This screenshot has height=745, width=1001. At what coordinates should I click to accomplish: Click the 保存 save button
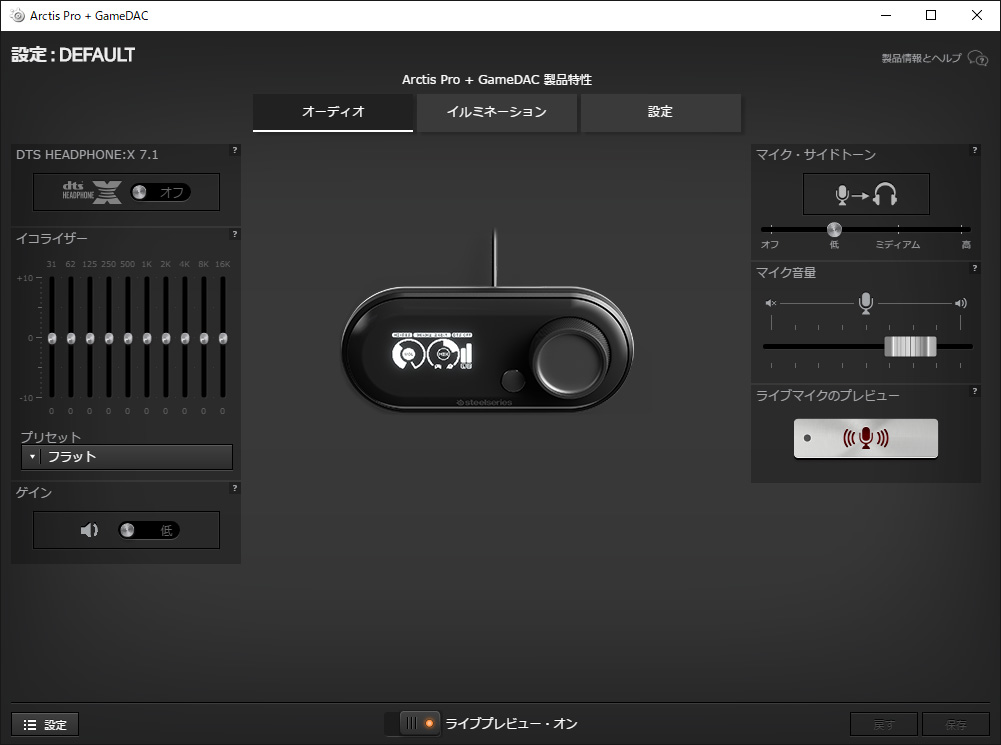pos(955,724)
